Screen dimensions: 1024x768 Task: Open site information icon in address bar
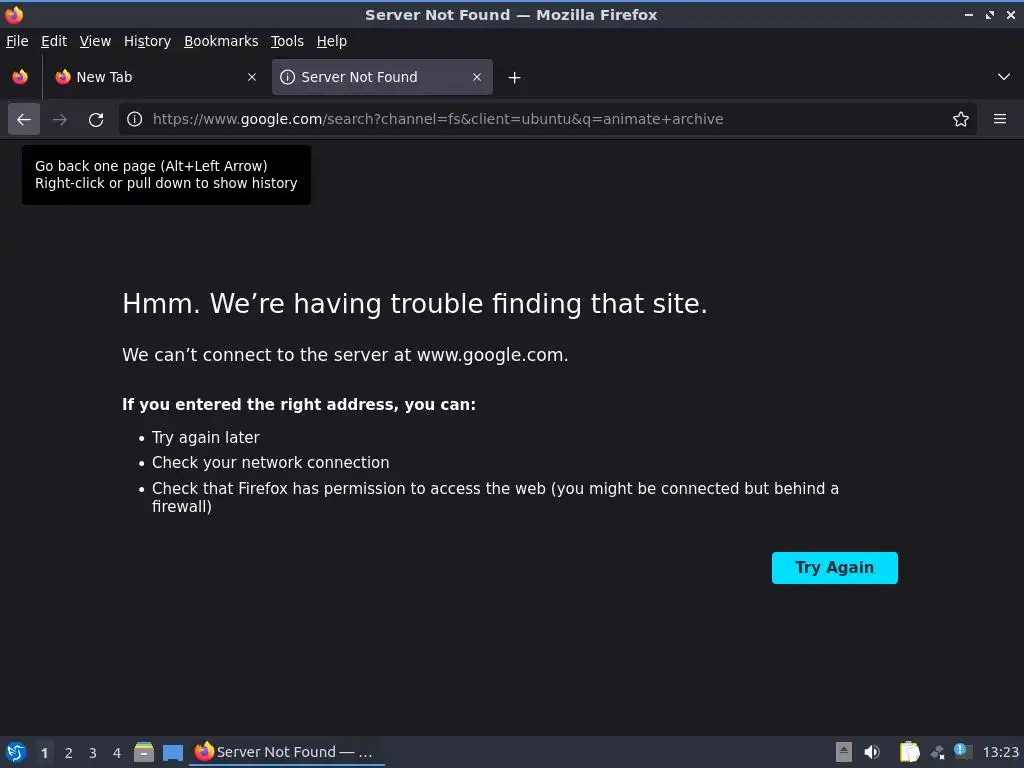135,120
